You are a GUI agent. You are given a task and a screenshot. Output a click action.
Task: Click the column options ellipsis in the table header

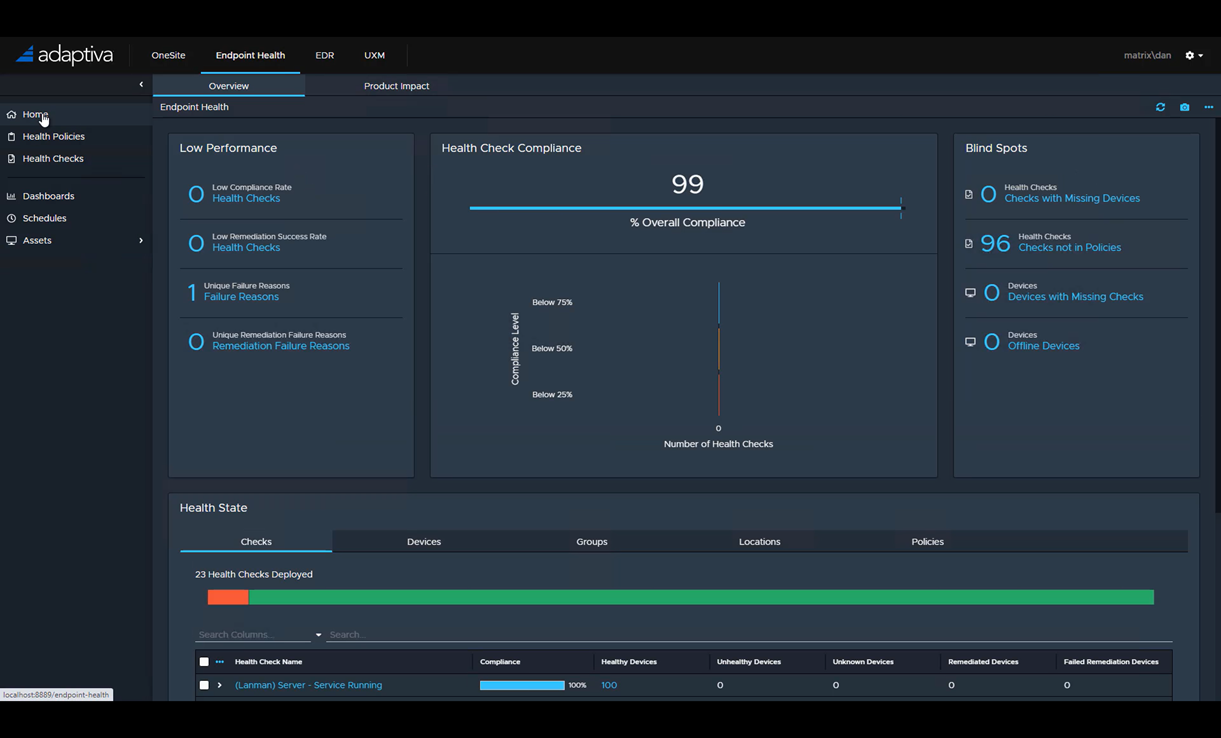(221, 661)
